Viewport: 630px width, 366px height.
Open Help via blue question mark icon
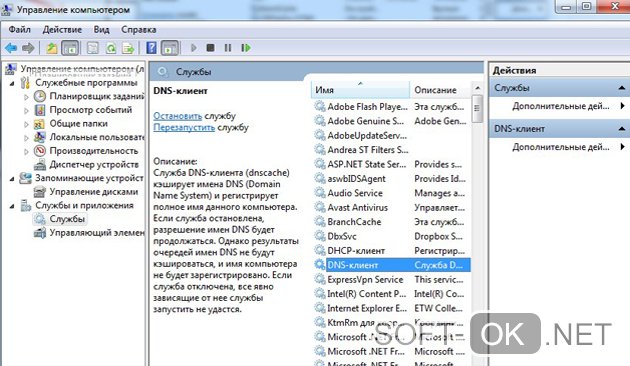pos(151,48)
